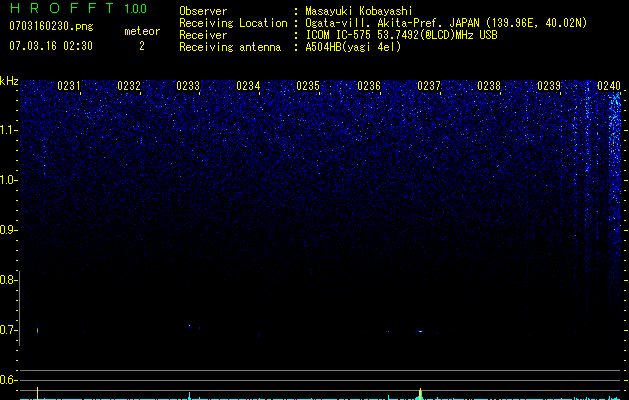Click the 0.6 kHz axis label
The width and height of the screenshot is (629, 400).
point(8,380)
